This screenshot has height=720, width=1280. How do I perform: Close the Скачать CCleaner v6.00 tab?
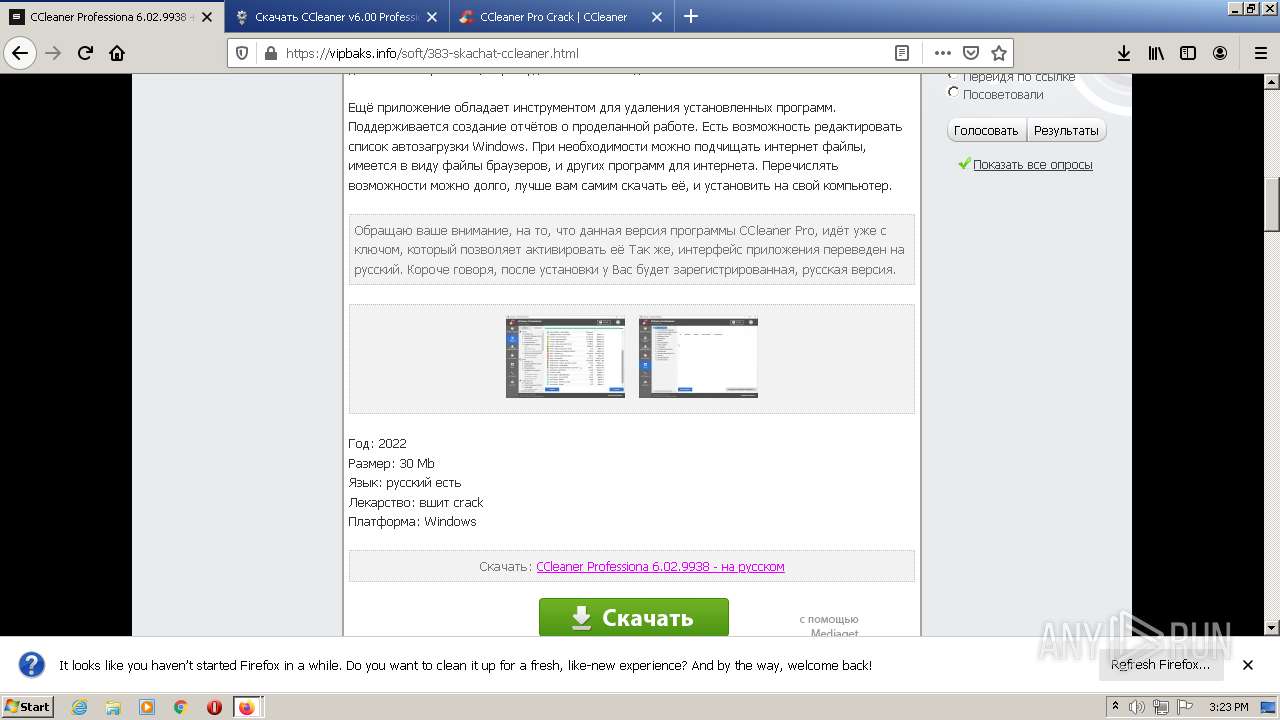coord(433,17)
